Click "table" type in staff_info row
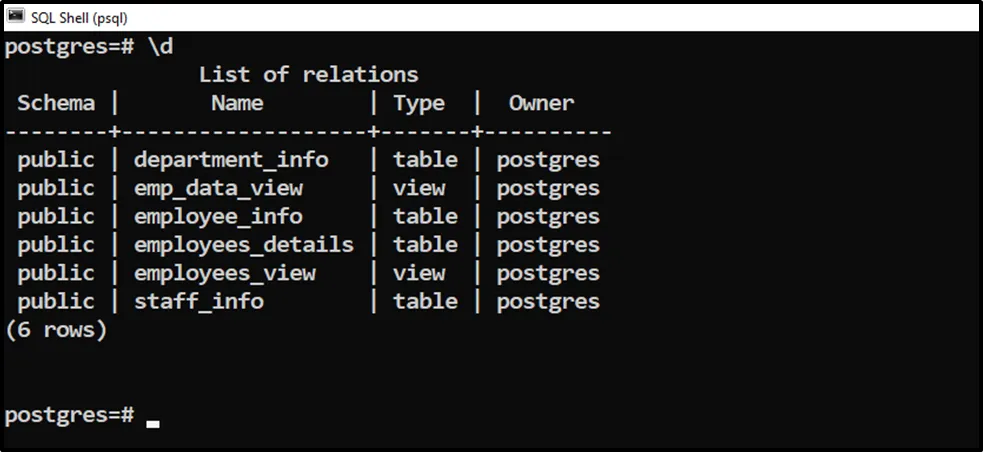This screenshot has width=983, height=452. [x=425, y=301]
